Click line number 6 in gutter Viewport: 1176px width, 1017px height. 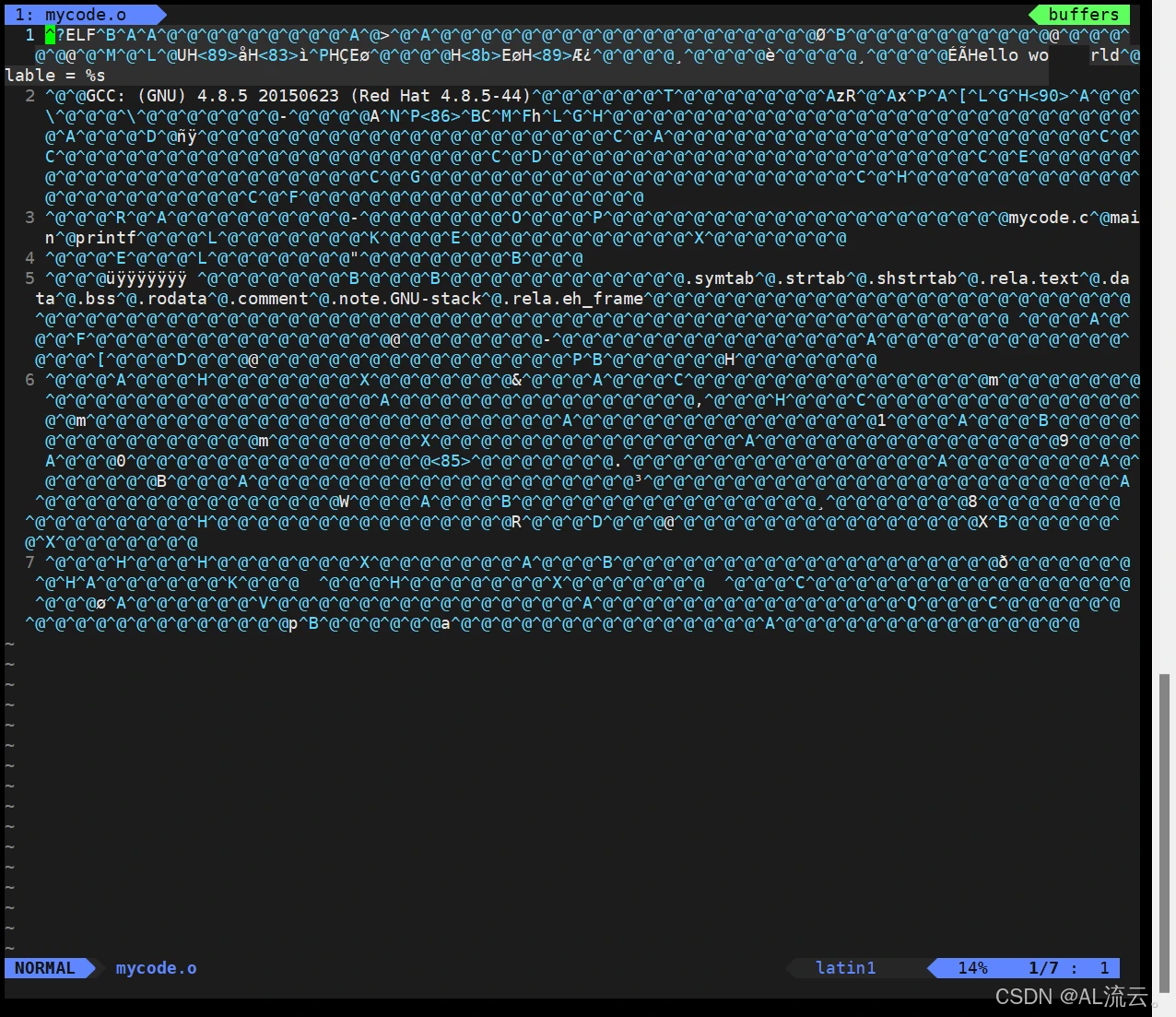29,380
